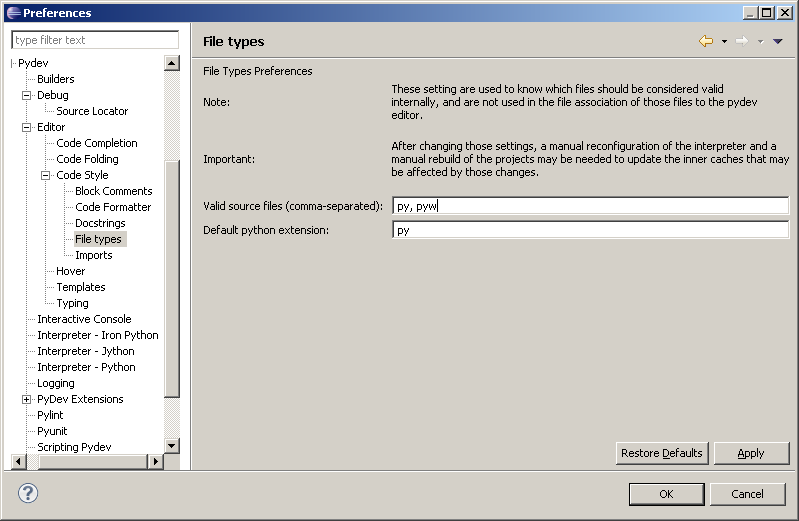Maximize the Preferences window
799x521 pixels.
point(766,13)
